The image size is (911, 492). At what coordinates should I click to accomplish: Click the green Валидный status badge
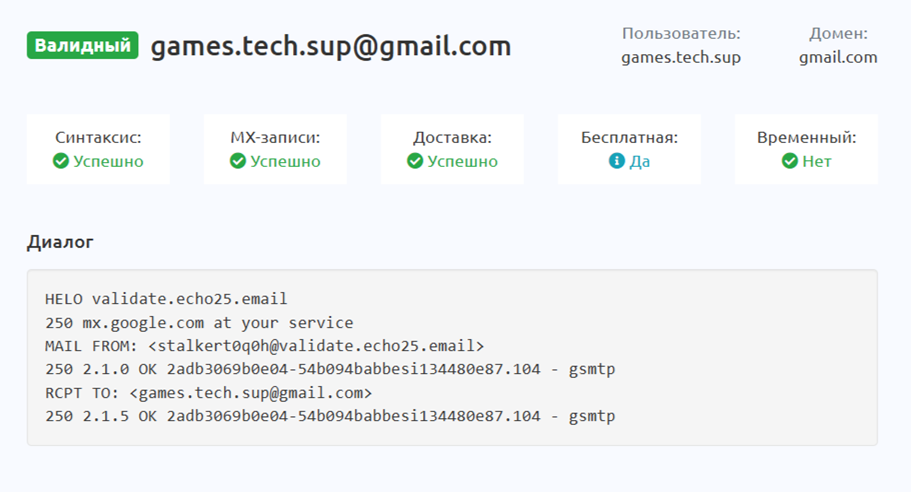click(x=83, y=45)
